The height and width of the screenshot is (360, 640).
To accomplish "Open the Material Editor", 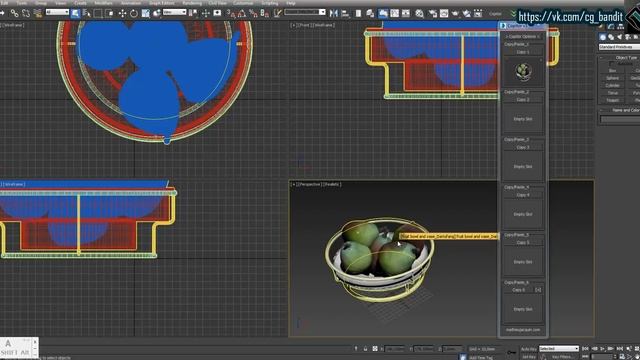I will pos(419,13).
